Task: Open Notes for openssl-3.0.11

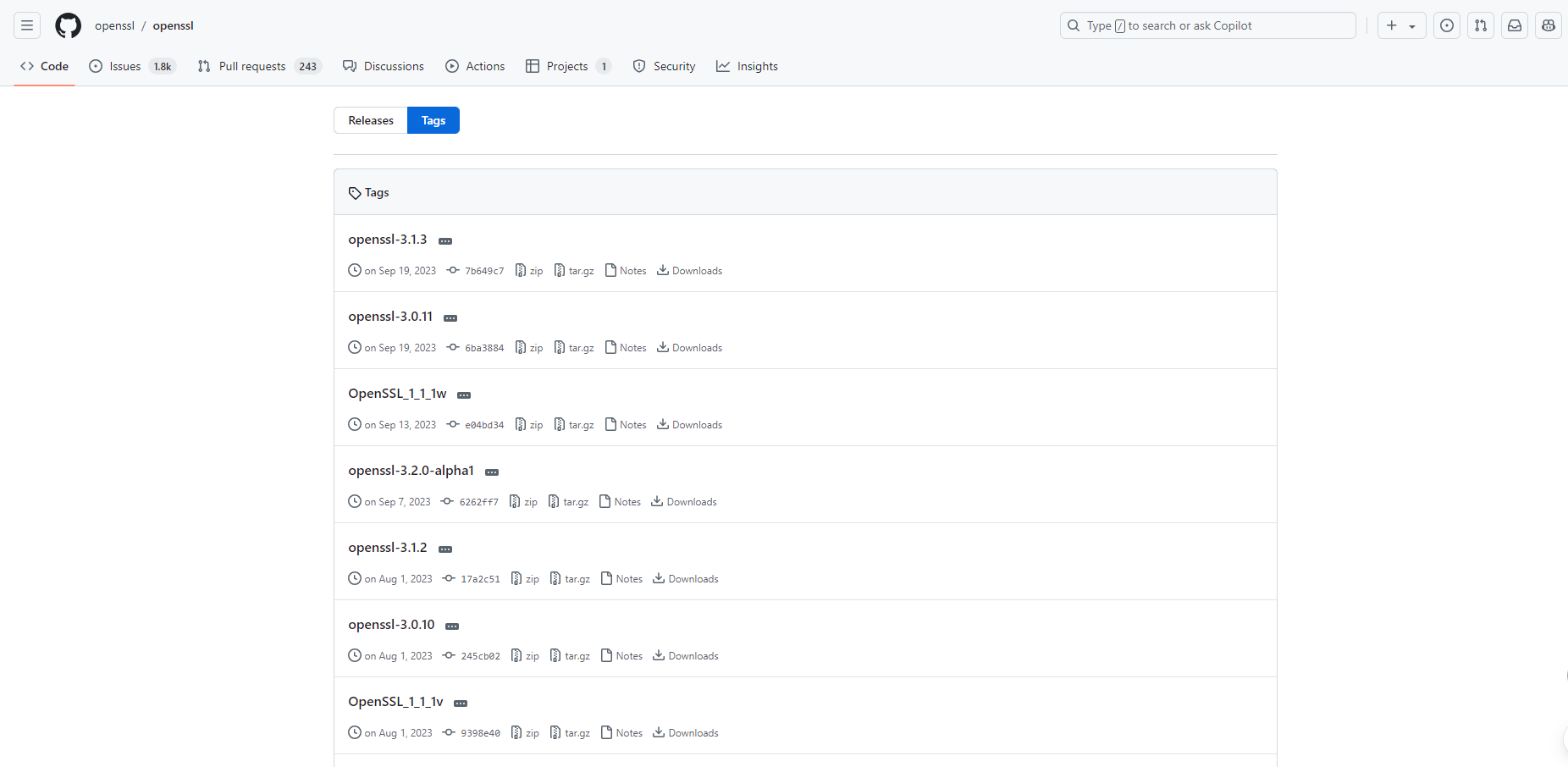Action: click(626, 348)
